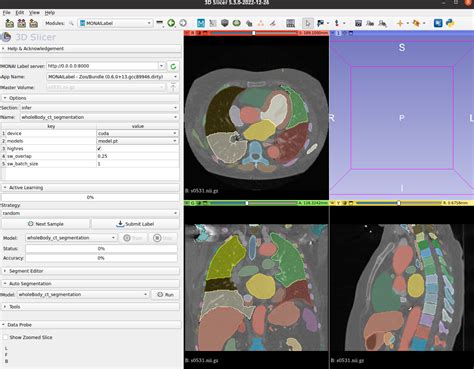Collapse the Data Probe section
This screenshot has width=474, height=369.
tap(91, 325)
